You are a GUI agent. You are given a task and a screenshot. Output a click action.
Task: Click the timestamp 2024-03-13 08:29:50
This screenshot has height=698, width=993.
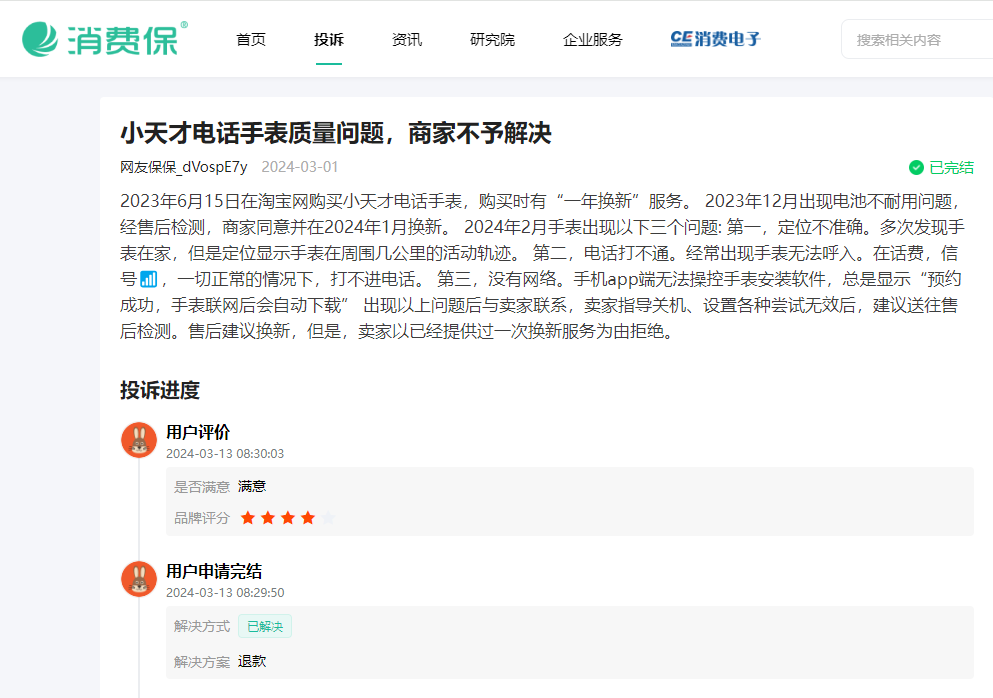[x=225, y=593]
